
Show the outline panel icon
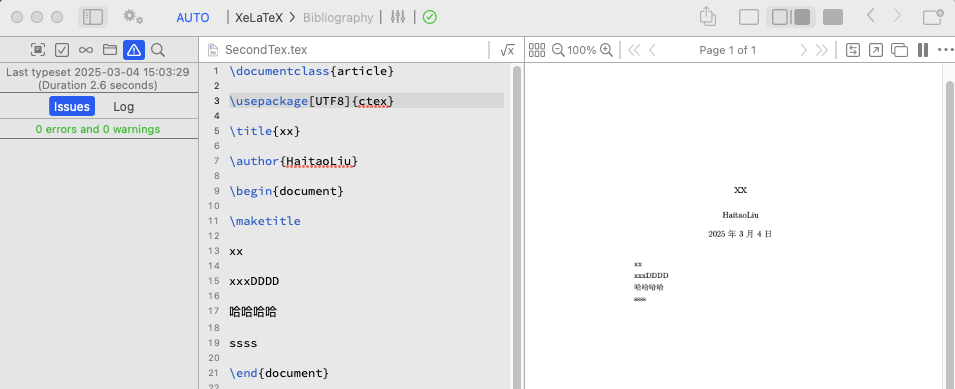38,50
